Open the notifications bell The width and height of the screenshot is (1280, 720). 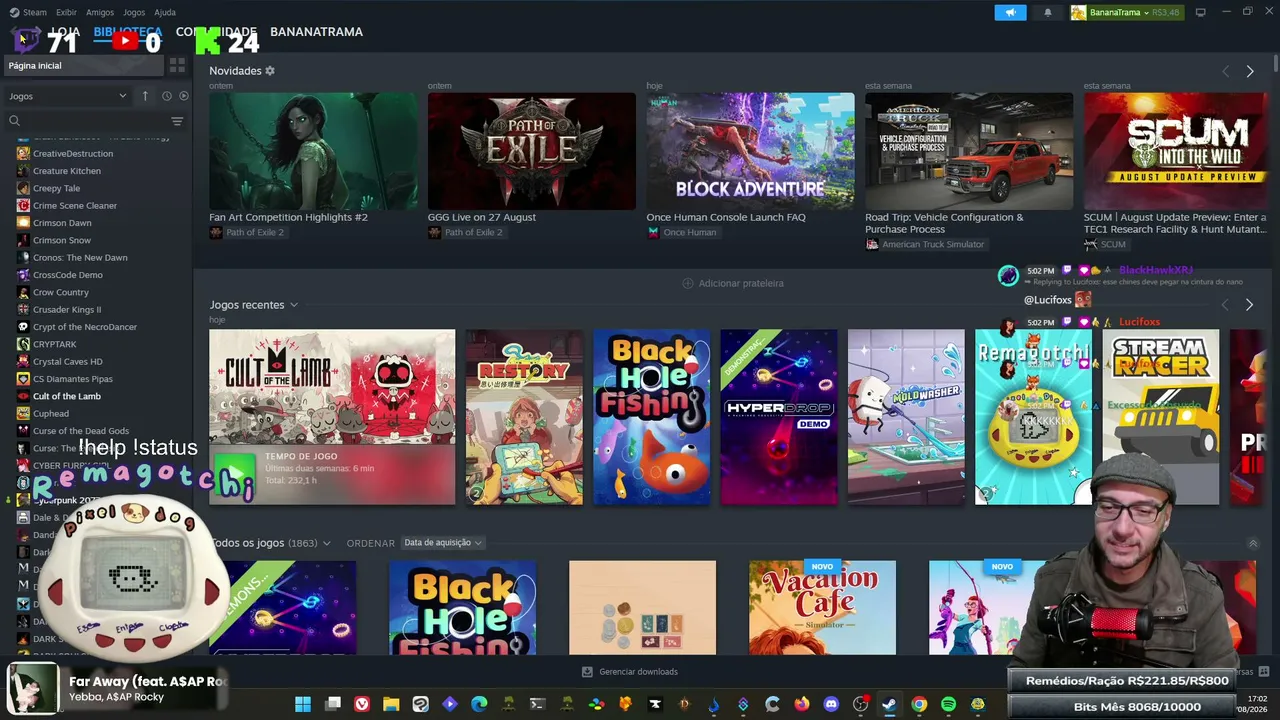[x=1048, y=12]
